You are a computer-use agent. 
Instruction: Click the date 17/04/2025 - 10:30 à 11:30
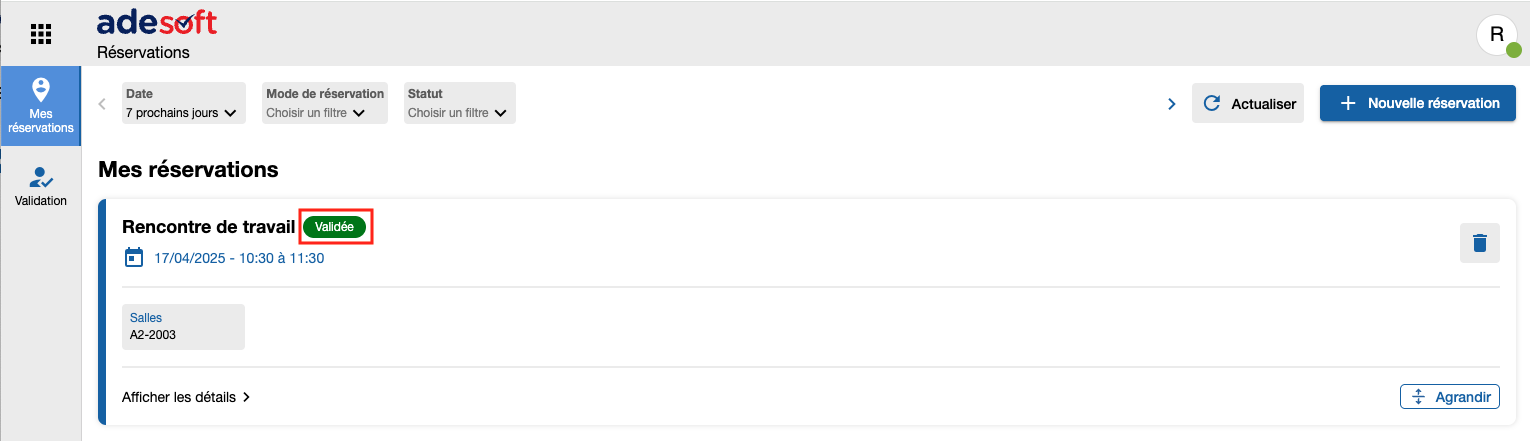click(x=239, y=258)
